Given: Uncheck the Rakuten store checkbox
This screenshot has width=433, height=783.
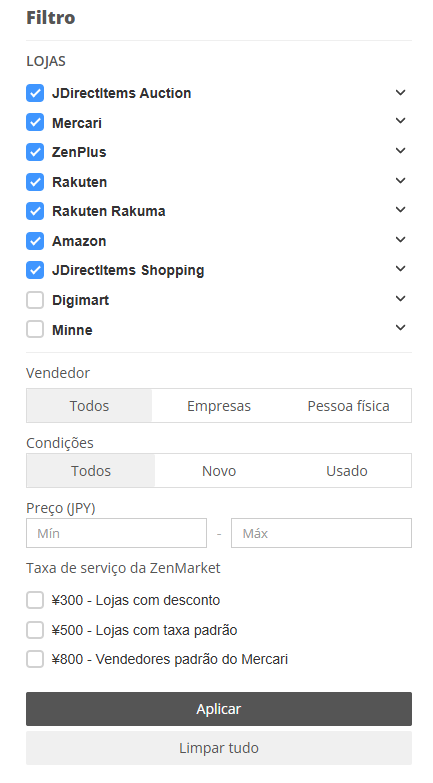Looking at the screenshot, I should tap(35, 182).
